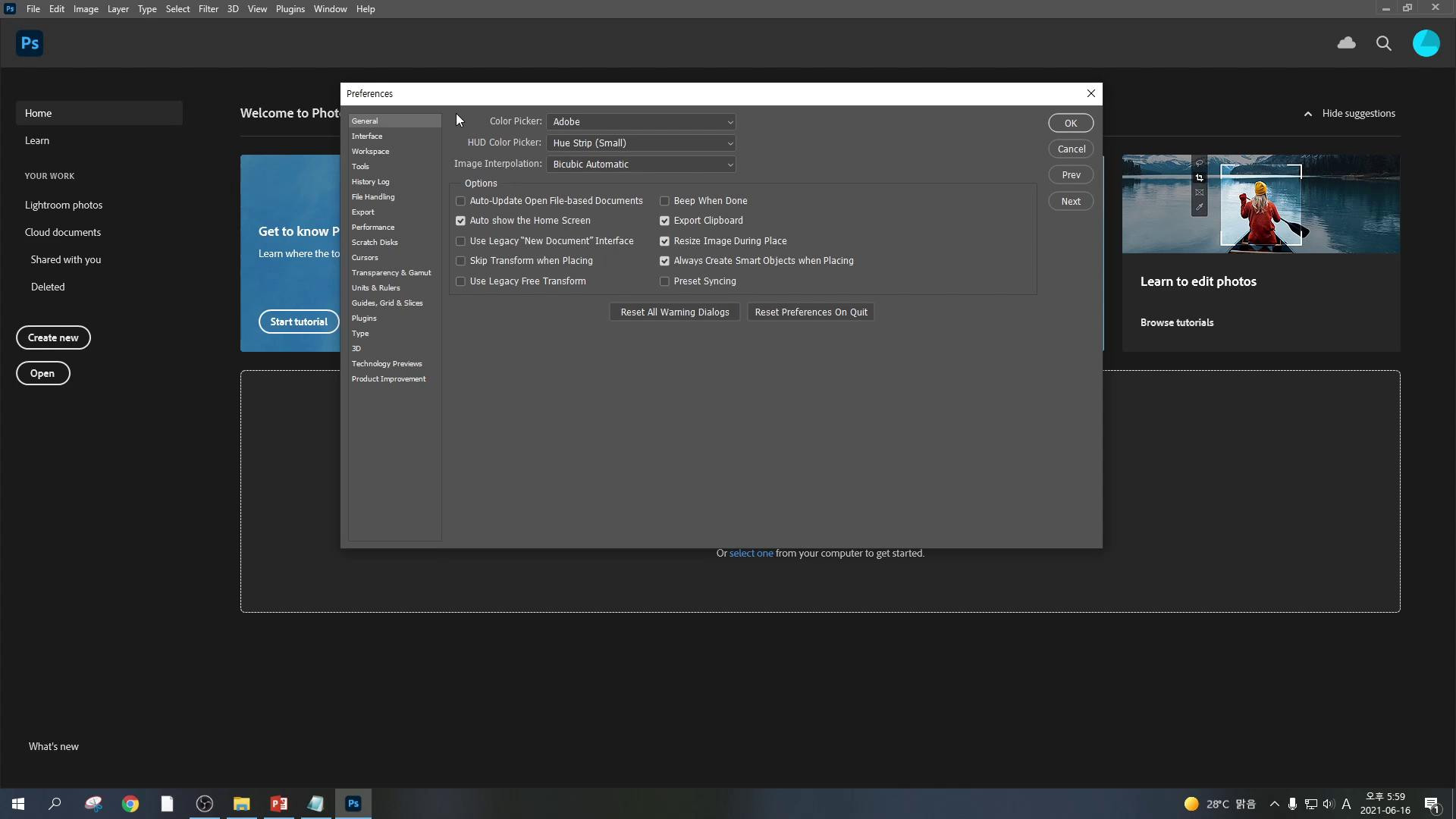Expand the HUD Color Picker dropdown
Screen dimensions: 1456x819
point(641,143)
